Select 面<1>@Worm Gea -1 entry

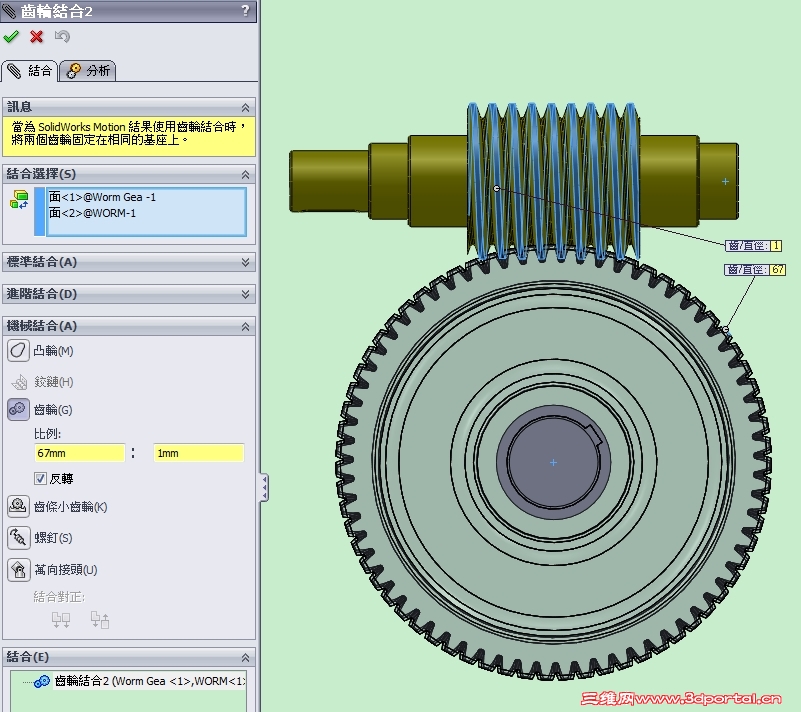point(102,197)
